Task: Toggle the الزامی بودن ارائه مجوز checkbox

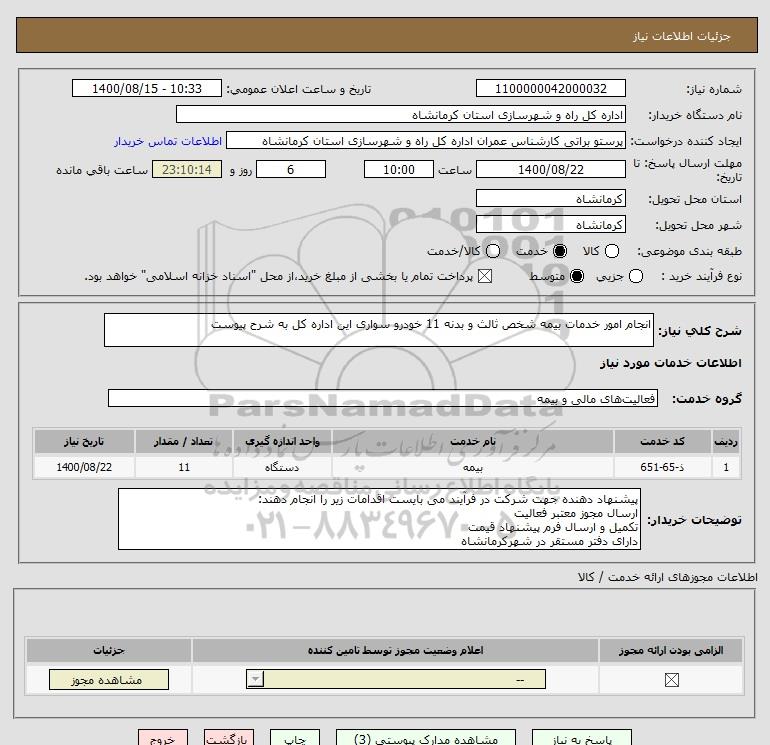Action: pos(671,680)
